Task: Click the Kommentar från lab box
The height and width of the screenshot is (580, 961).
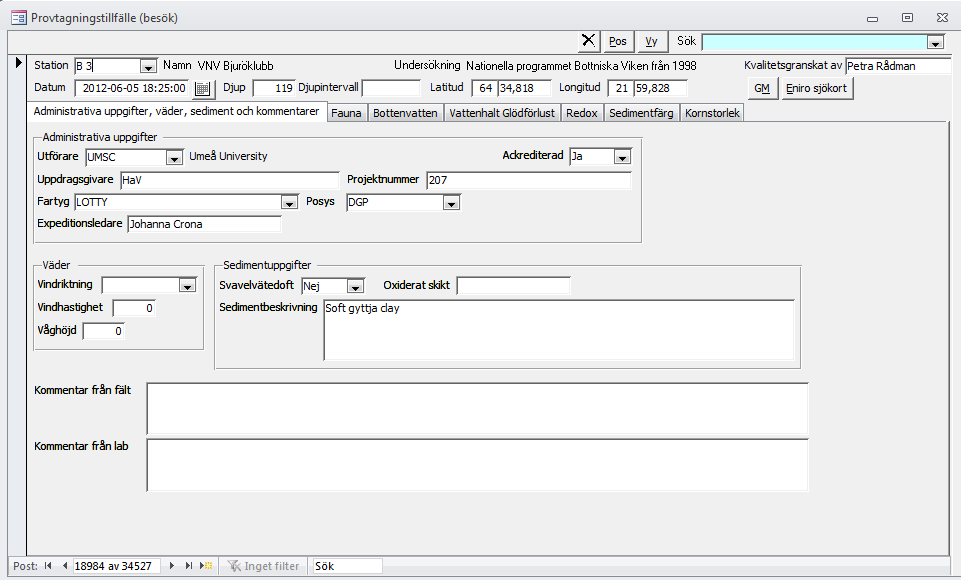Action: click(x=478, y=465)
